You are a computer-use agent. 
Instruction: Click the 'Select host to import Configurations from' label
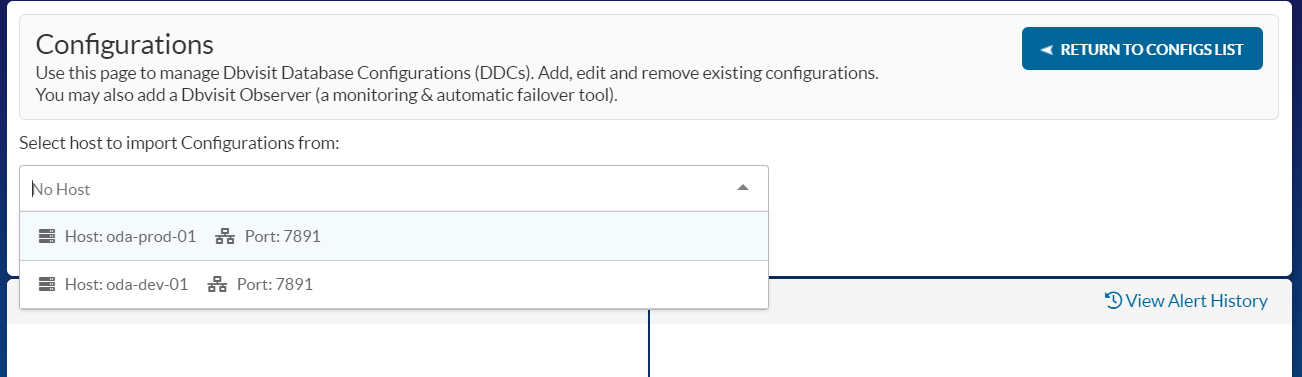pos(180,143)
